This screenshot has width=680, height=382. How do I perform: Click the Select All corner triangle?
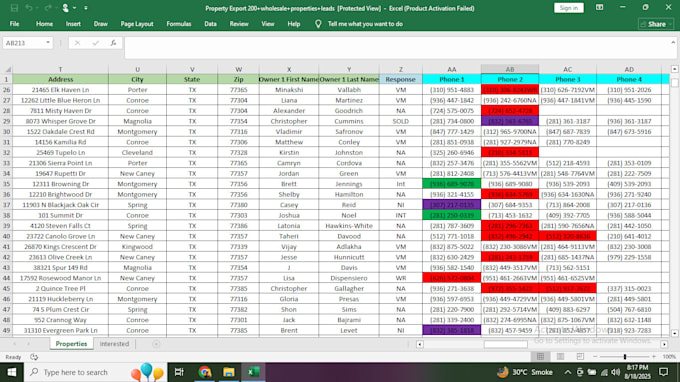(x=7, y=69)
